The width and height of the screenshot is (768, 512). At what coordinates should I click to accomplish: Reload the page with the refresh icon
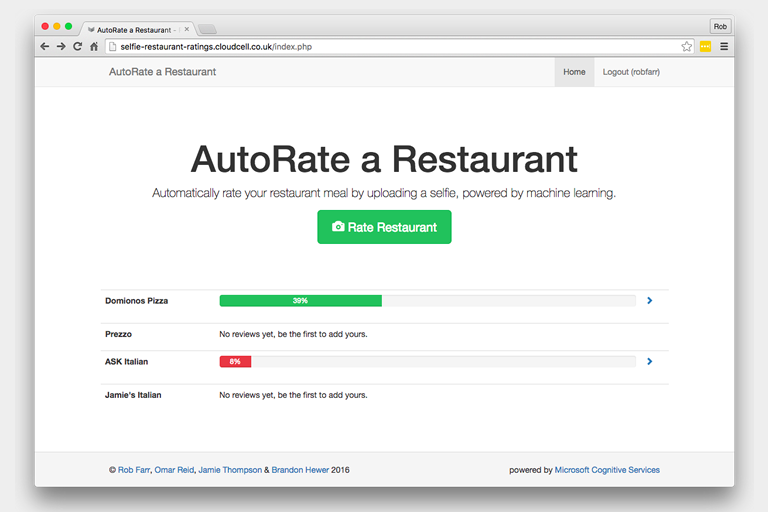[77, 47]
